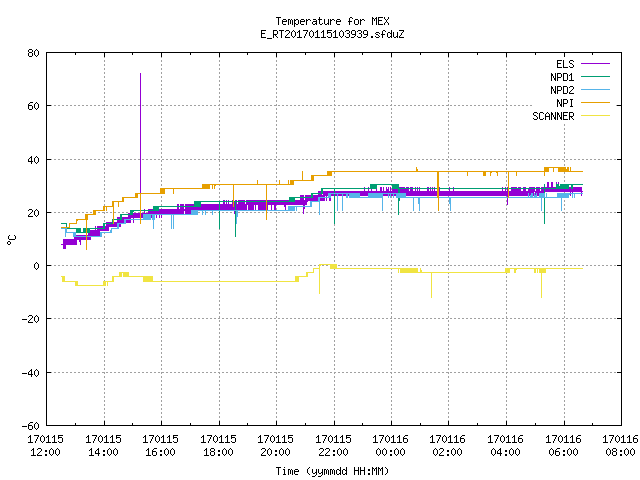Click the y-axis tick label 80

tap(33, 53)
